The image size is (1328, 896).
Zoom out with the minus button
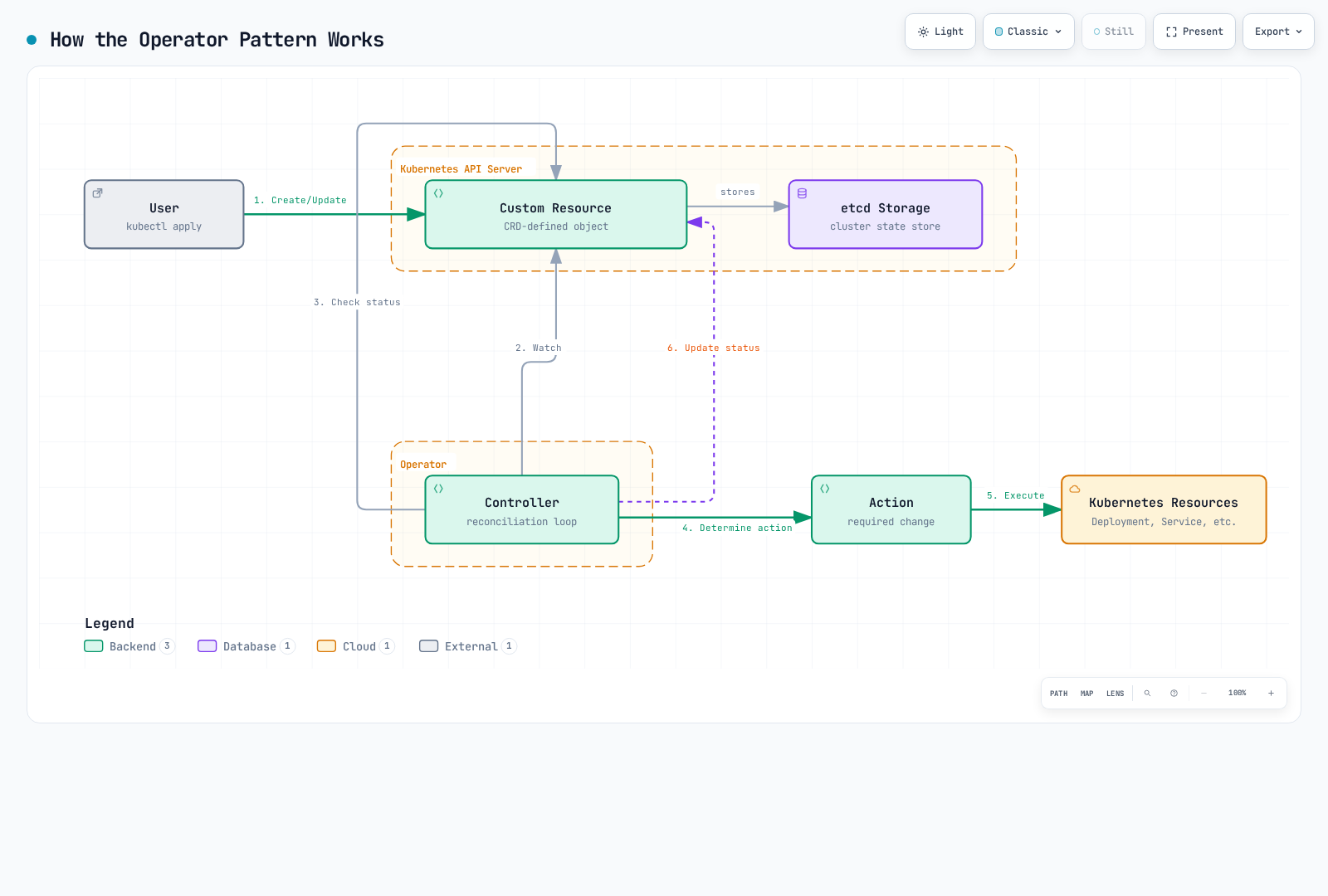pyautogui.click(x=1203, y=693)
